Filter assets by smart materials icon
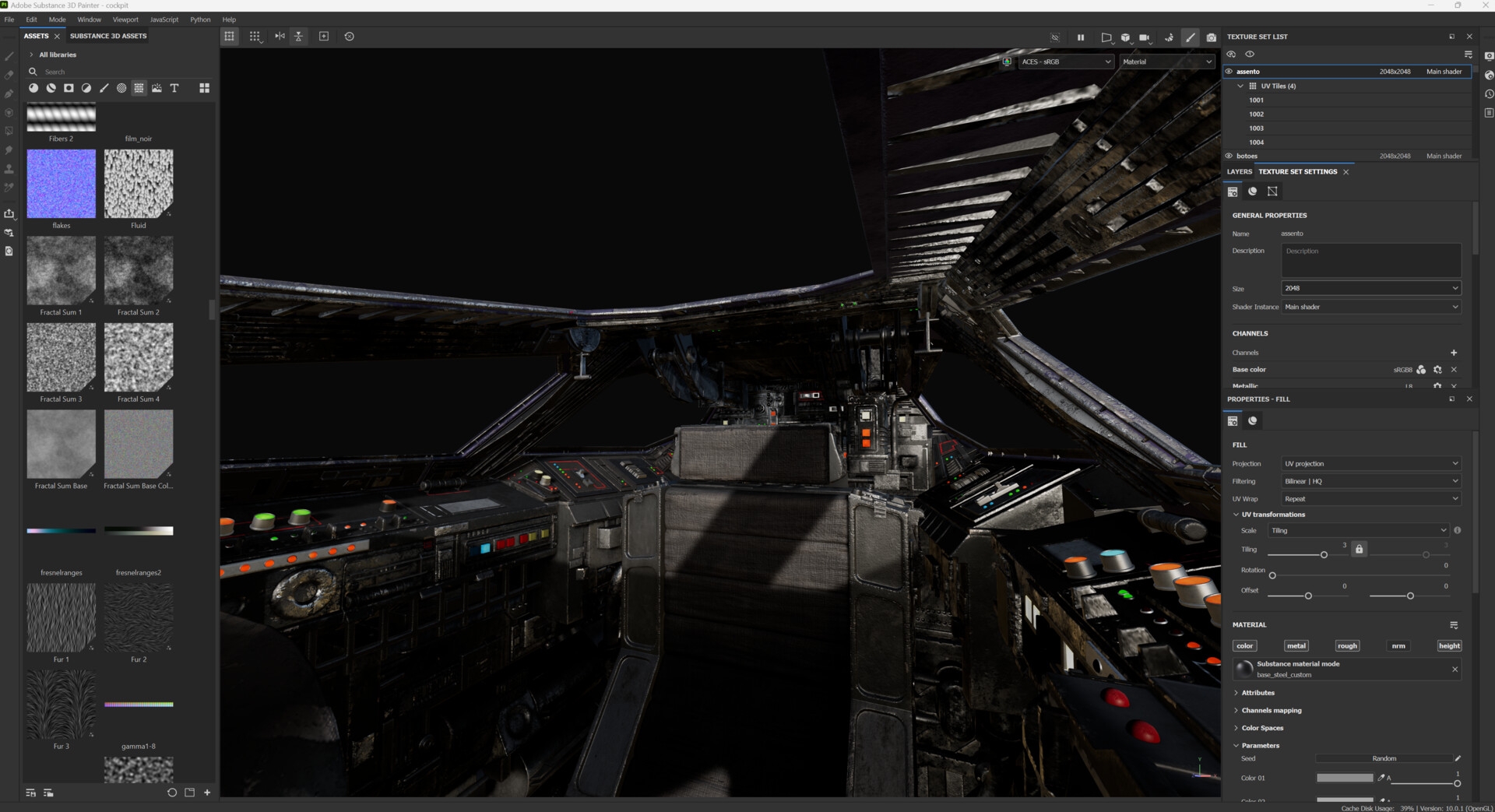 [x=51, y=88]
